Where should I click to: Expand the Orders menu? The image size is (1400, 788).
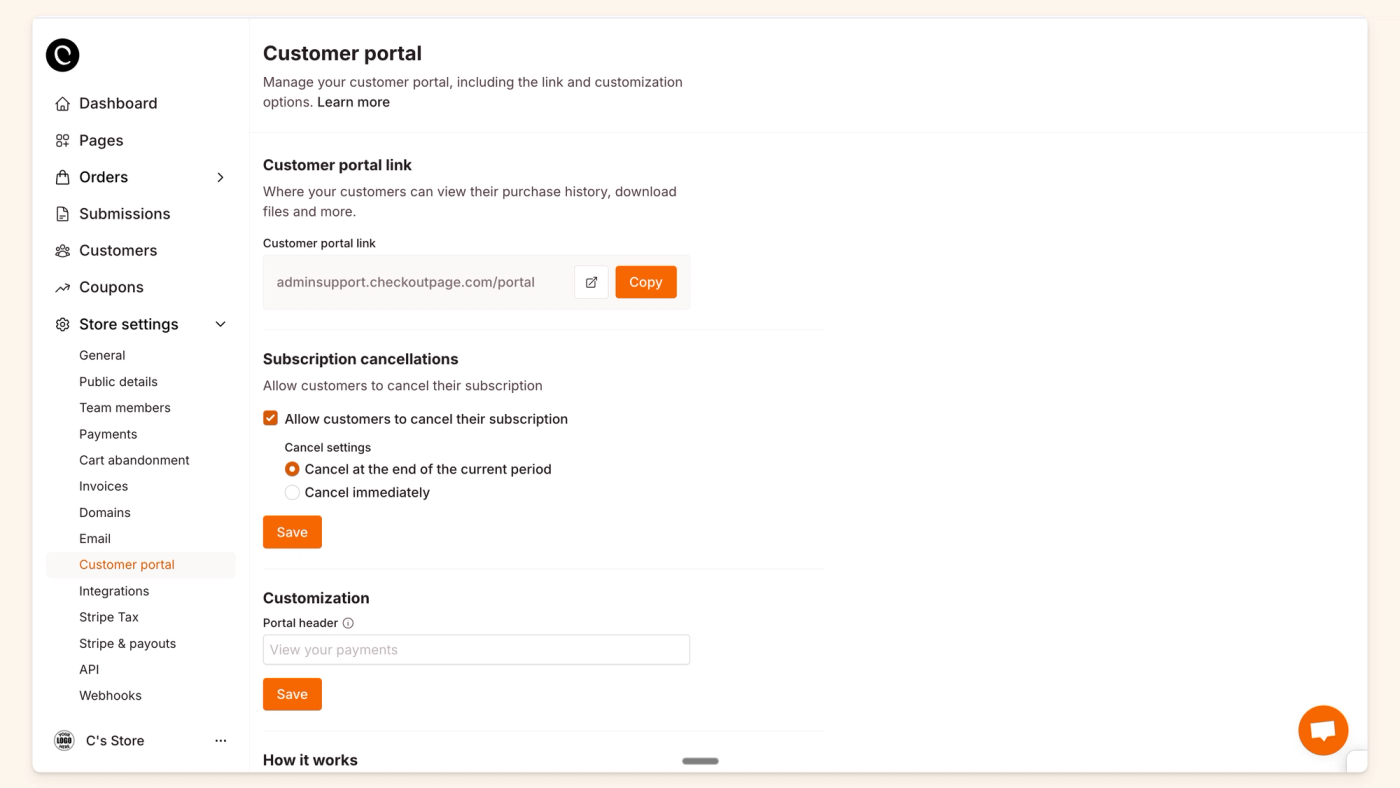pyautogui.click(x=220, y=176)
